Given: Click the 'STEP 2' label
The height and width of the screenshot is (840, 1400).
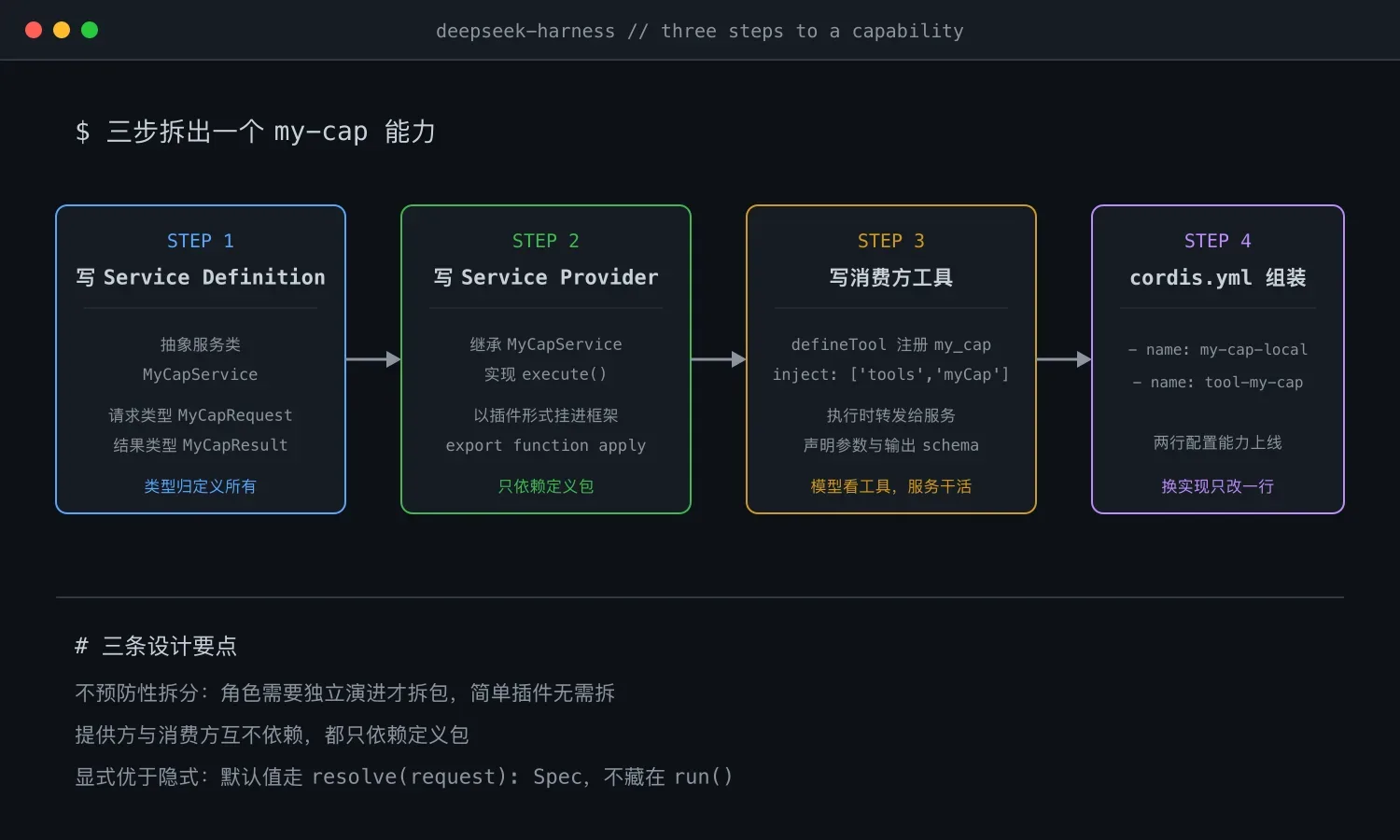Looking at the screenshot, I should pyautogui.click(x=546, y=241).
